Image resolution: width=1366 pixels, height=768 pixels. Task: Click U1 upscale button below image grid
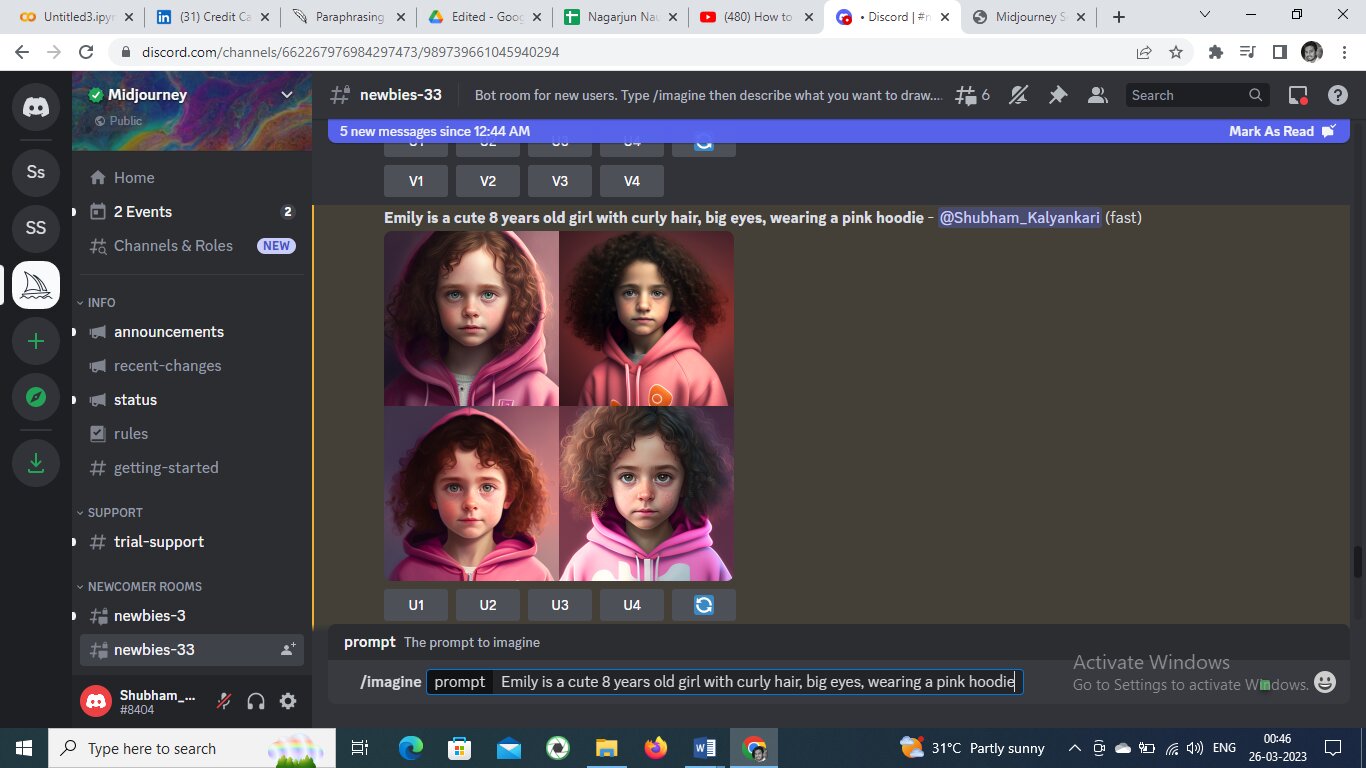[x=416, y=605]
